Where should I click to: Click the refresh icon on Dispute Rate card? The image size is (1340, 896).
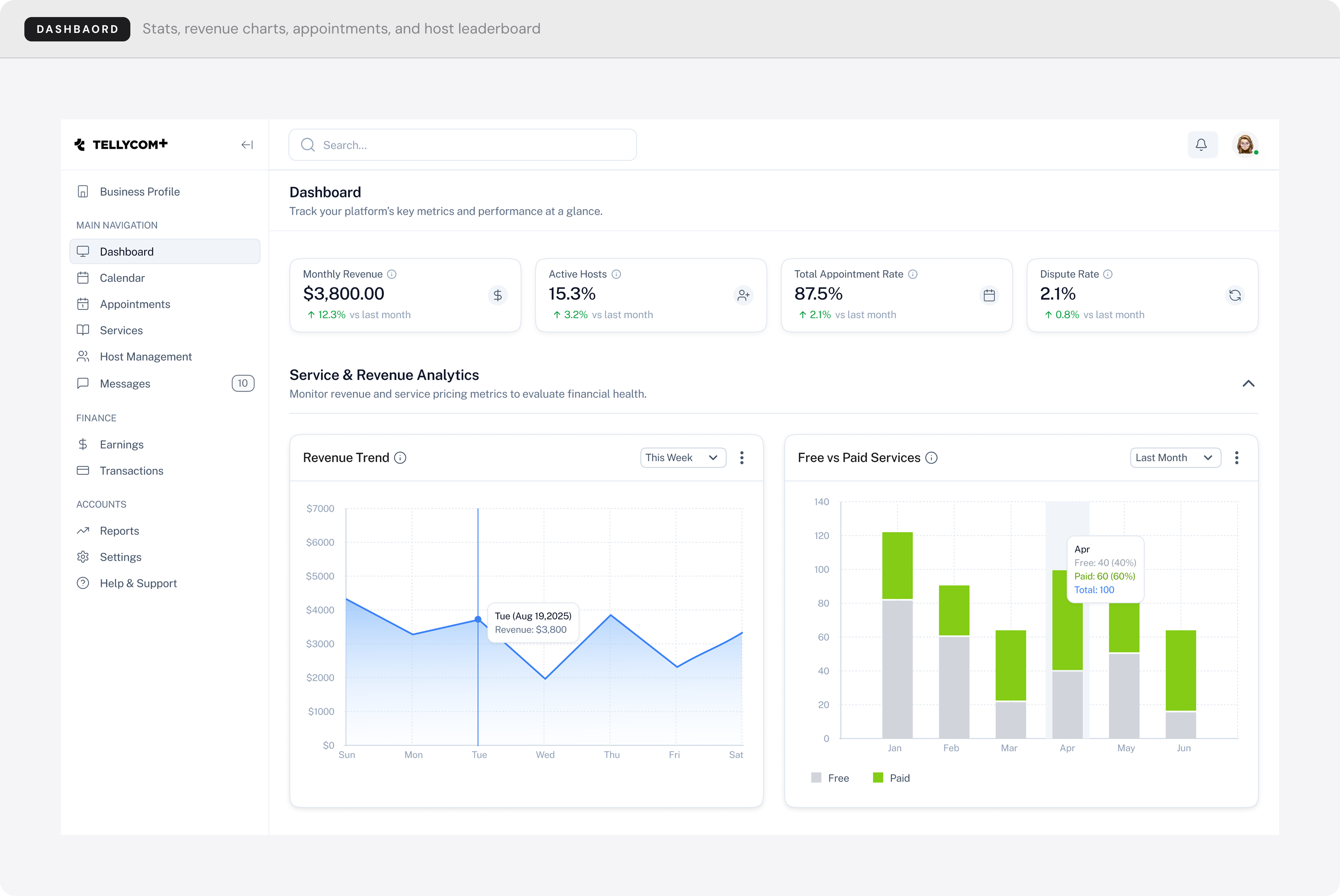[1235, 295]
